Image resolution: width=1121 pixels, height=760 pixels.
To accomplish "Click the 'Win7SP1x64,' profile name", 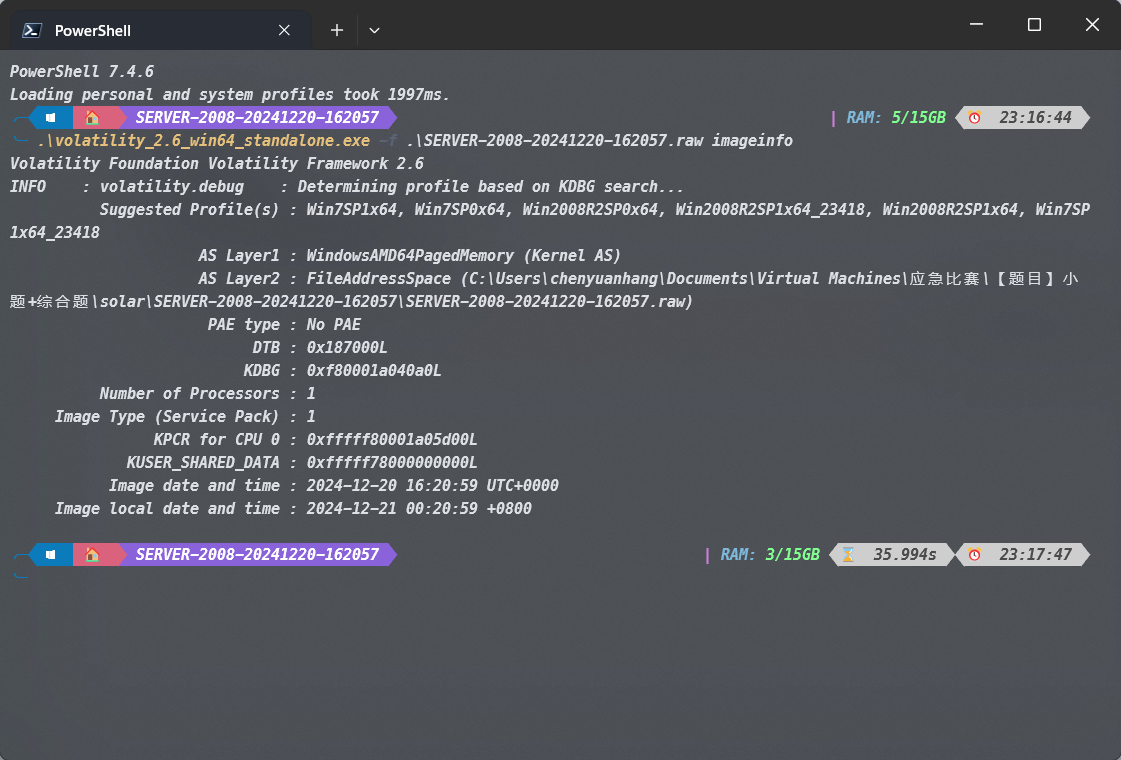I will (356, 209).
